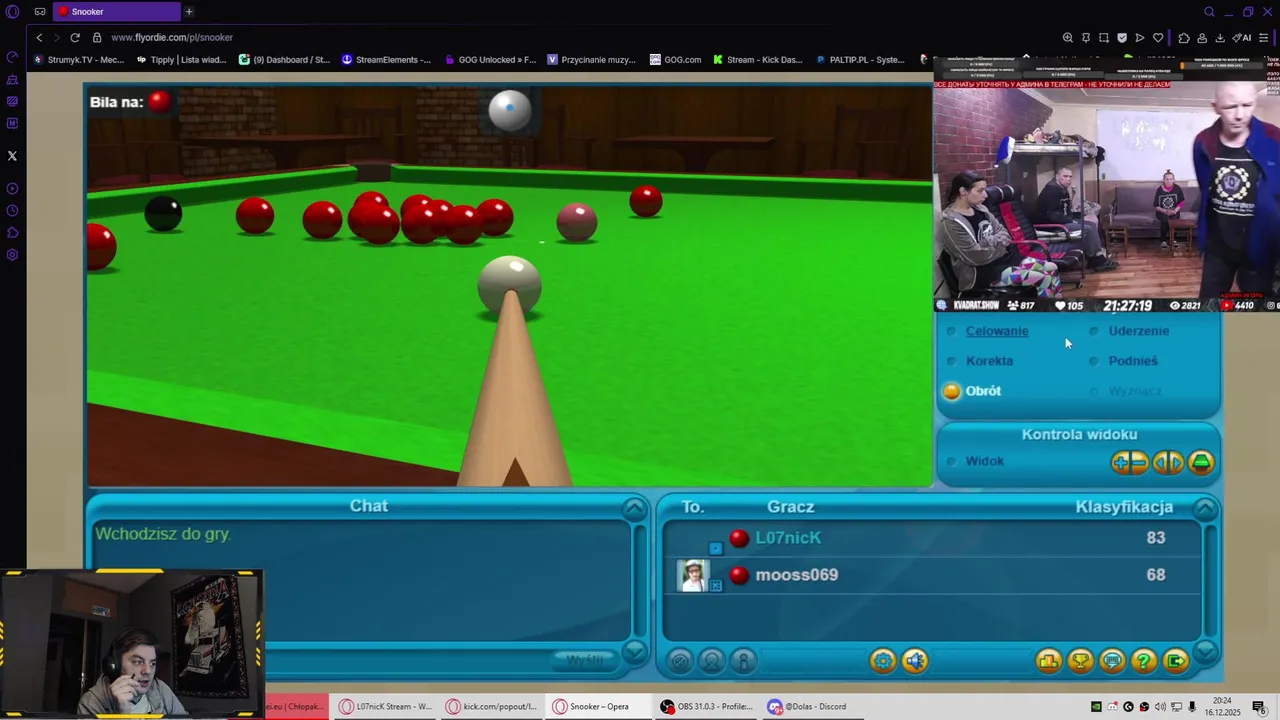Click the rotate-view arrows in Kontrola widoku

(x=1168, y=462)
